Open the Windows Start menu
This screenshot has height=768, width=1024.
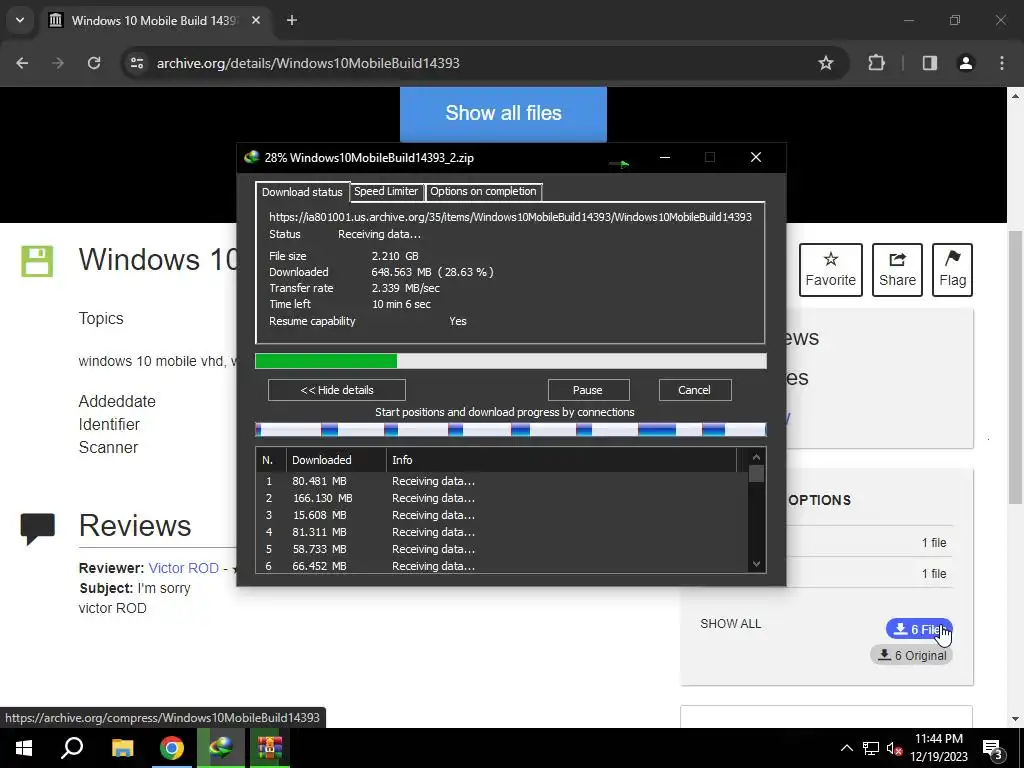24,748
